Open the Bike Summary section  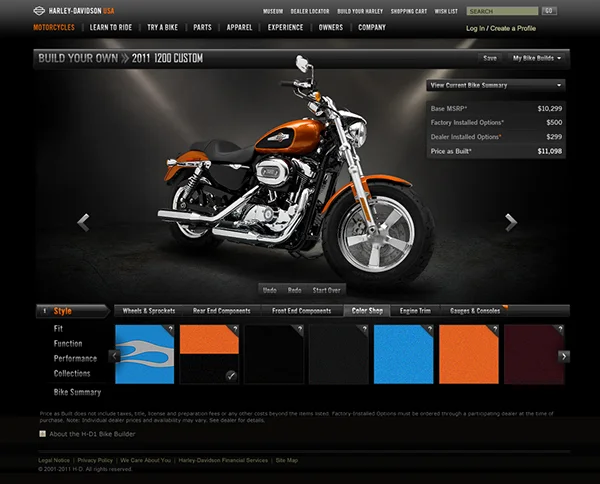coord(77,392)
